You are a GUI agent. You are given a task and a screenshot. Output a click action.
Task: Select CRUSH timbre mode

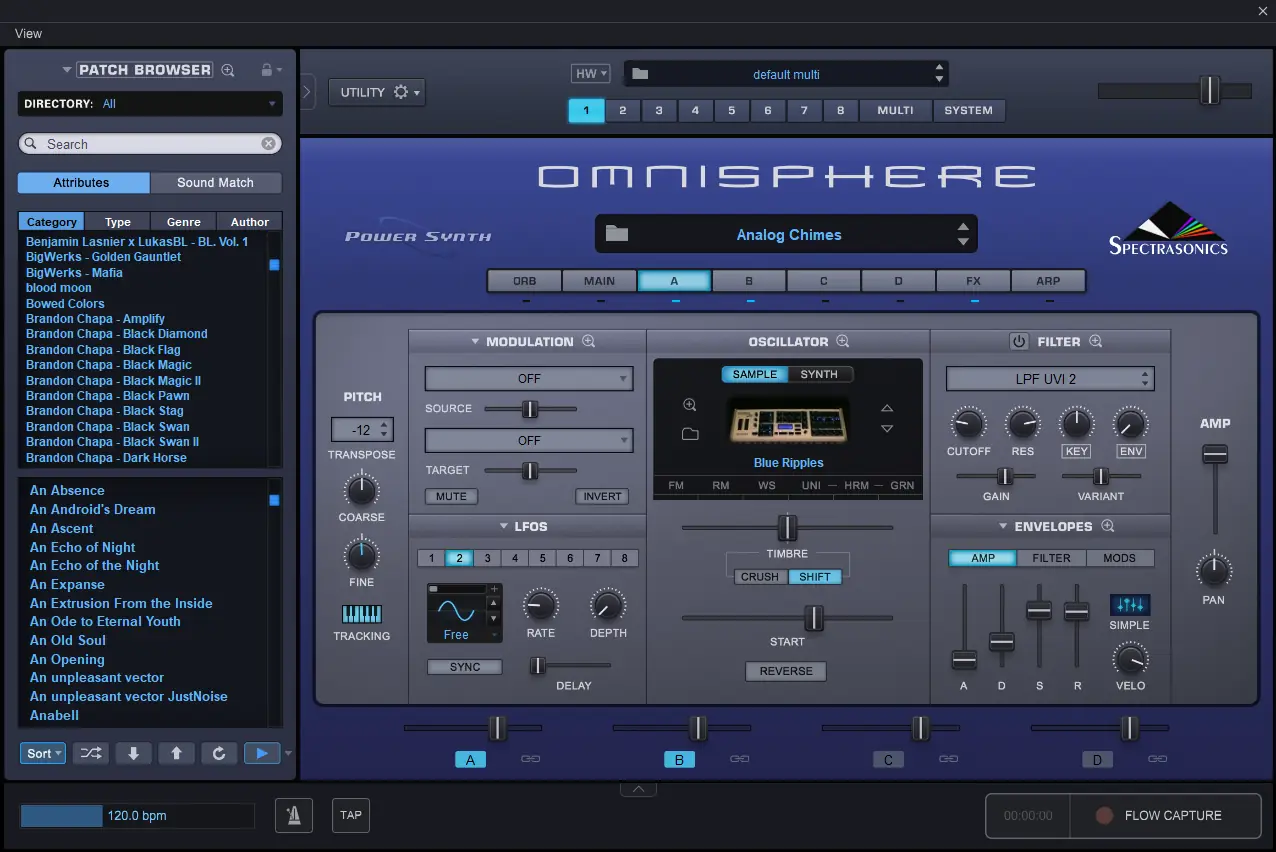(x=760, y=577)
